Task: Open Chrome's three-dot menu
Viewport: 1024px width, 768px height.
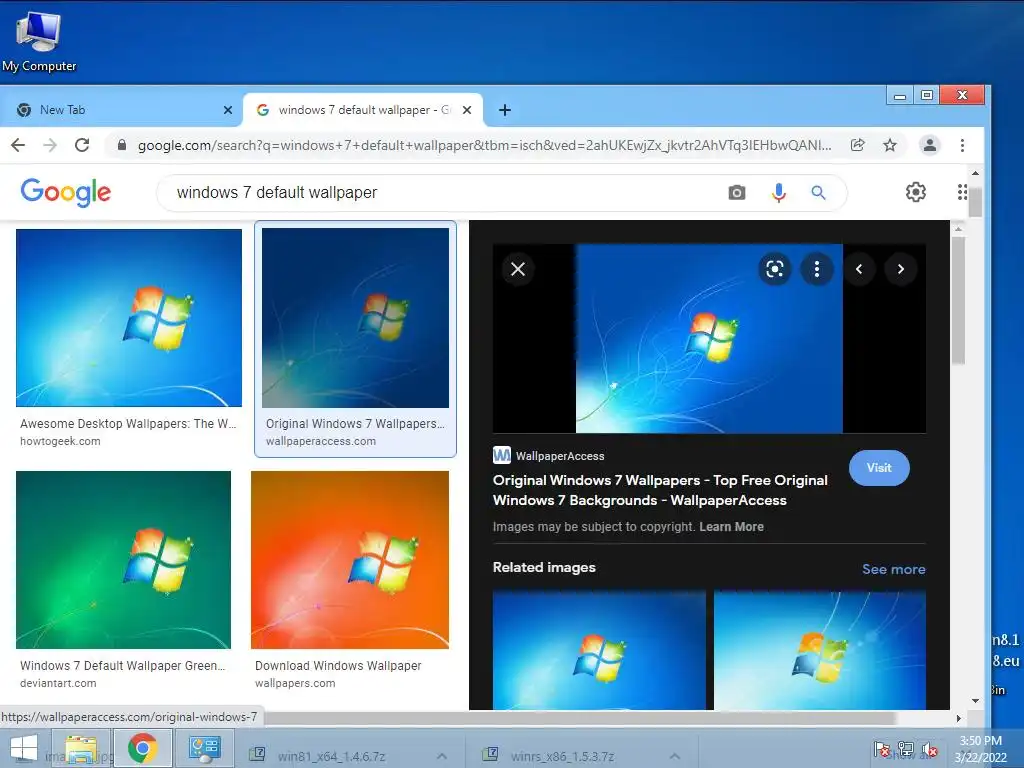Action: pyautogui.click(x=962, y=145)
